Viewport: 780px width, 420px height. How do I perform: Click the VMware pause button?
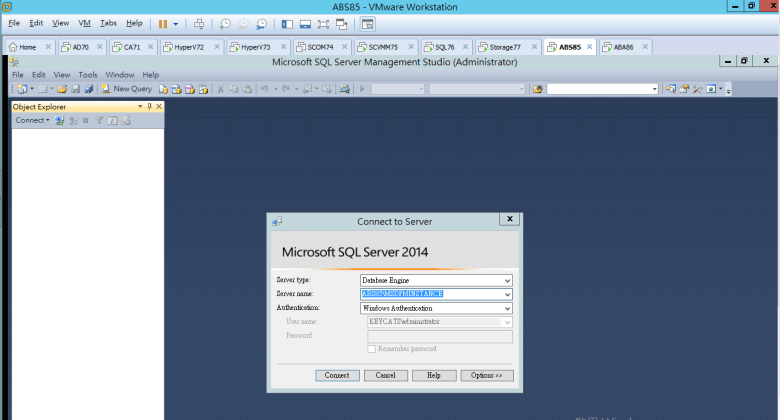pos(162,23)
